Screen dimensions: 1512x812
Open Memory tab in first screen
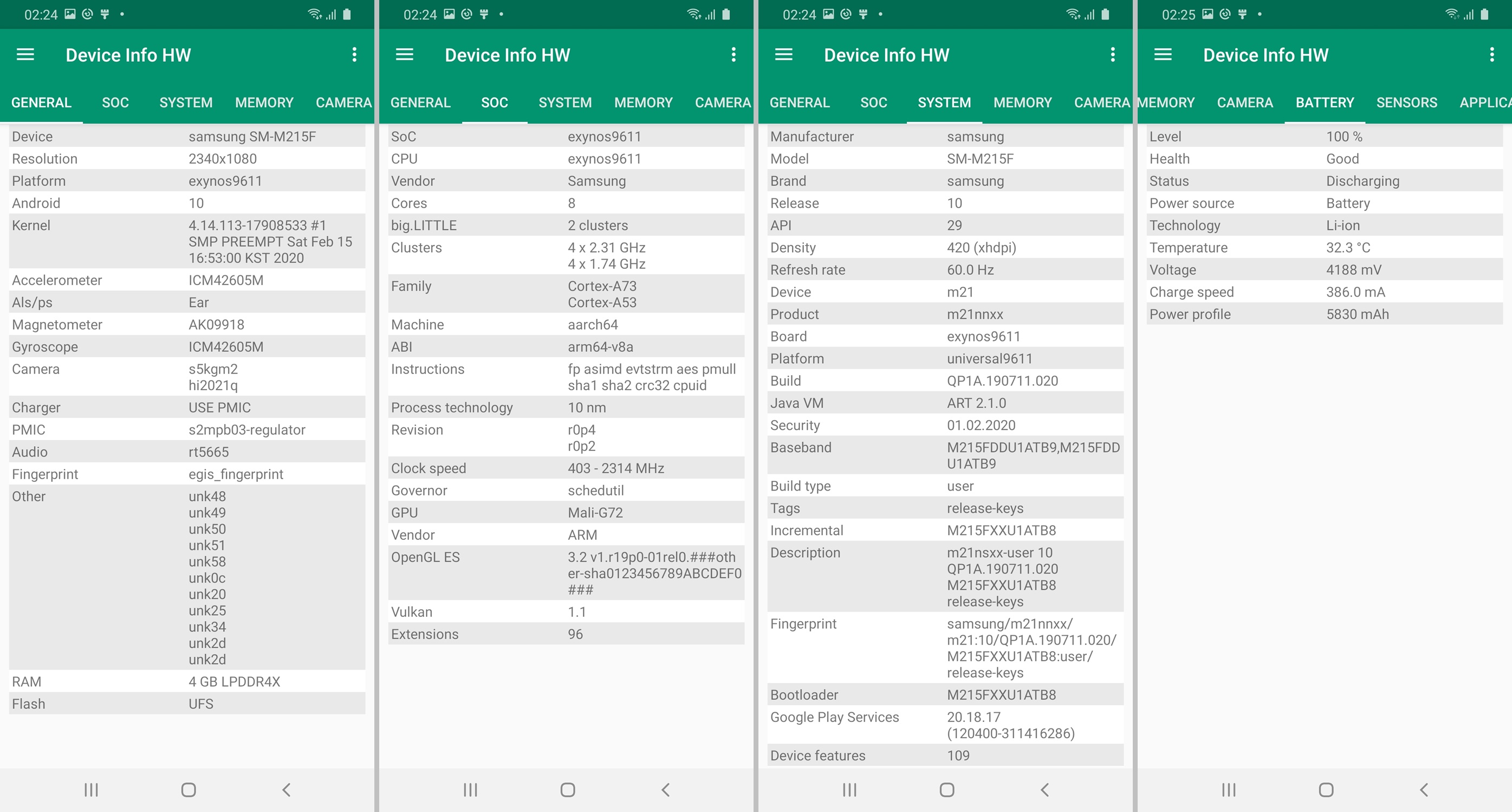(x=264, y=103)
